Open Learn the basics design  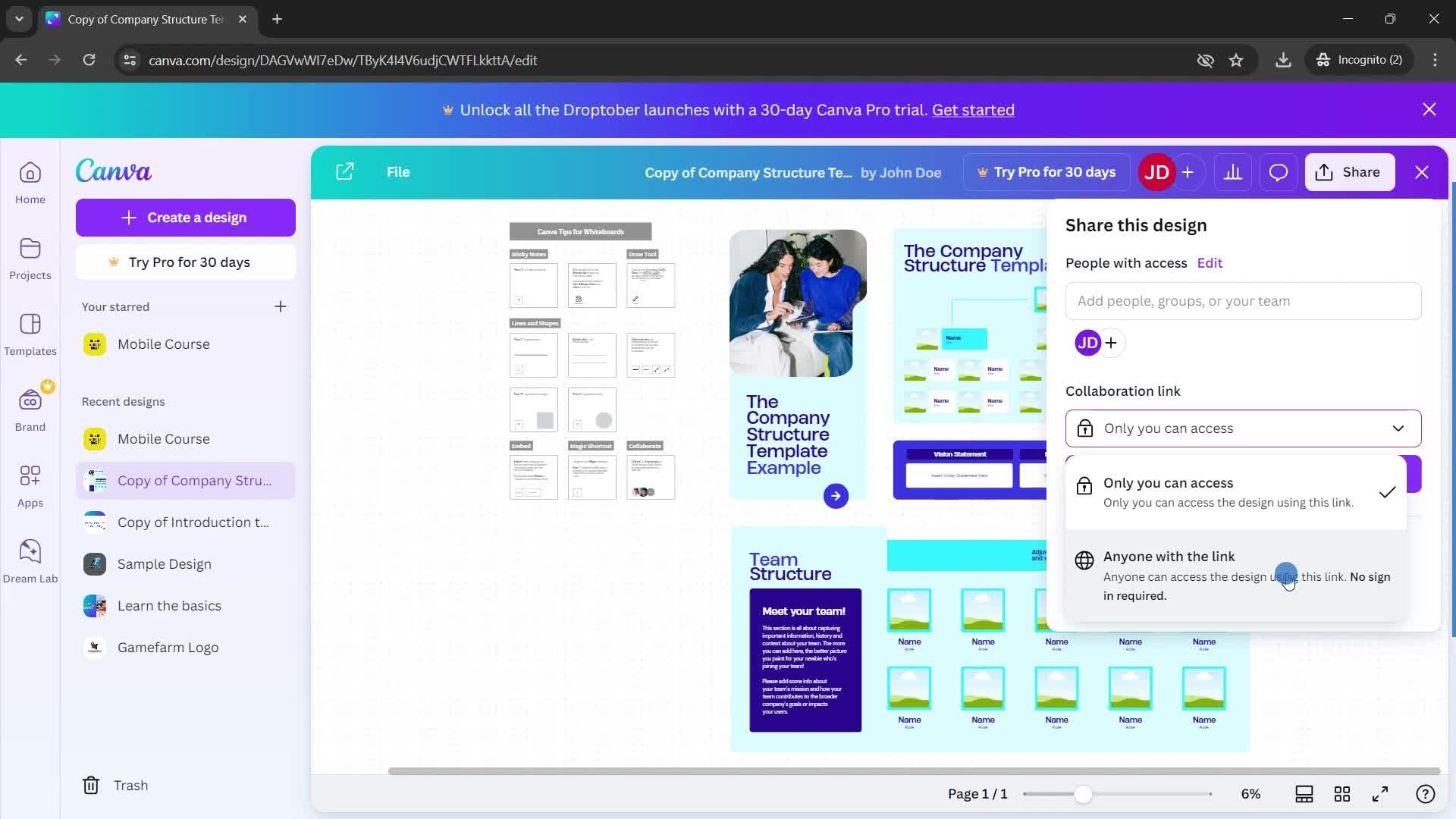pyautogui.click(x=185, y=606)
